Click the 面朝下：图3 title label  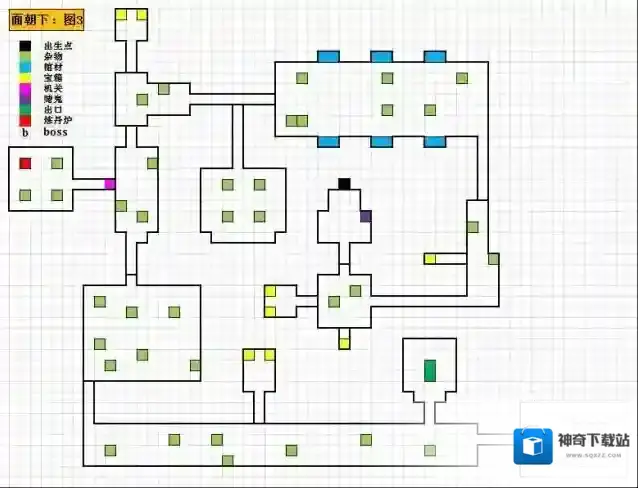coord(47,18)
